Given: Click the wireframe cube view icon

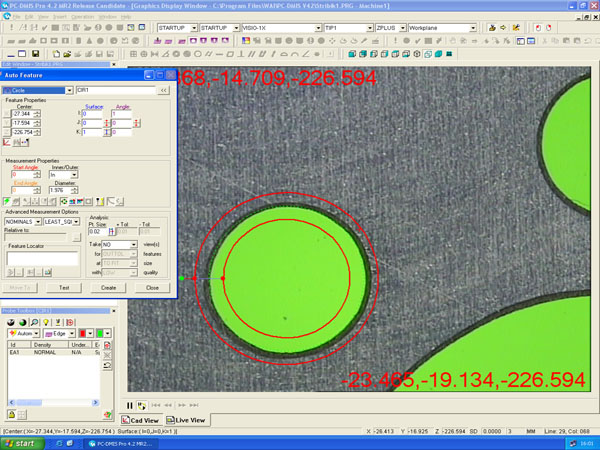Looking at the screenshot, I should tap(427, 54).
